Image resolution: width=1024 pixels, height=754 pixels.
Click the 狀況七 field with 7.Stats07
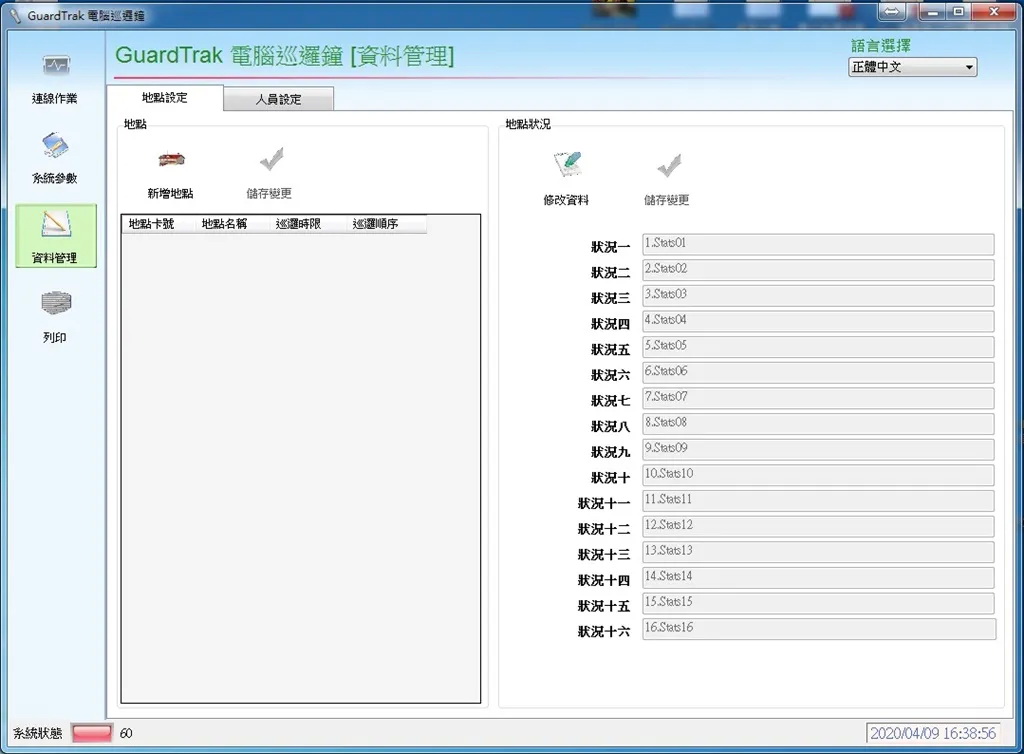[x=818, y=398]
